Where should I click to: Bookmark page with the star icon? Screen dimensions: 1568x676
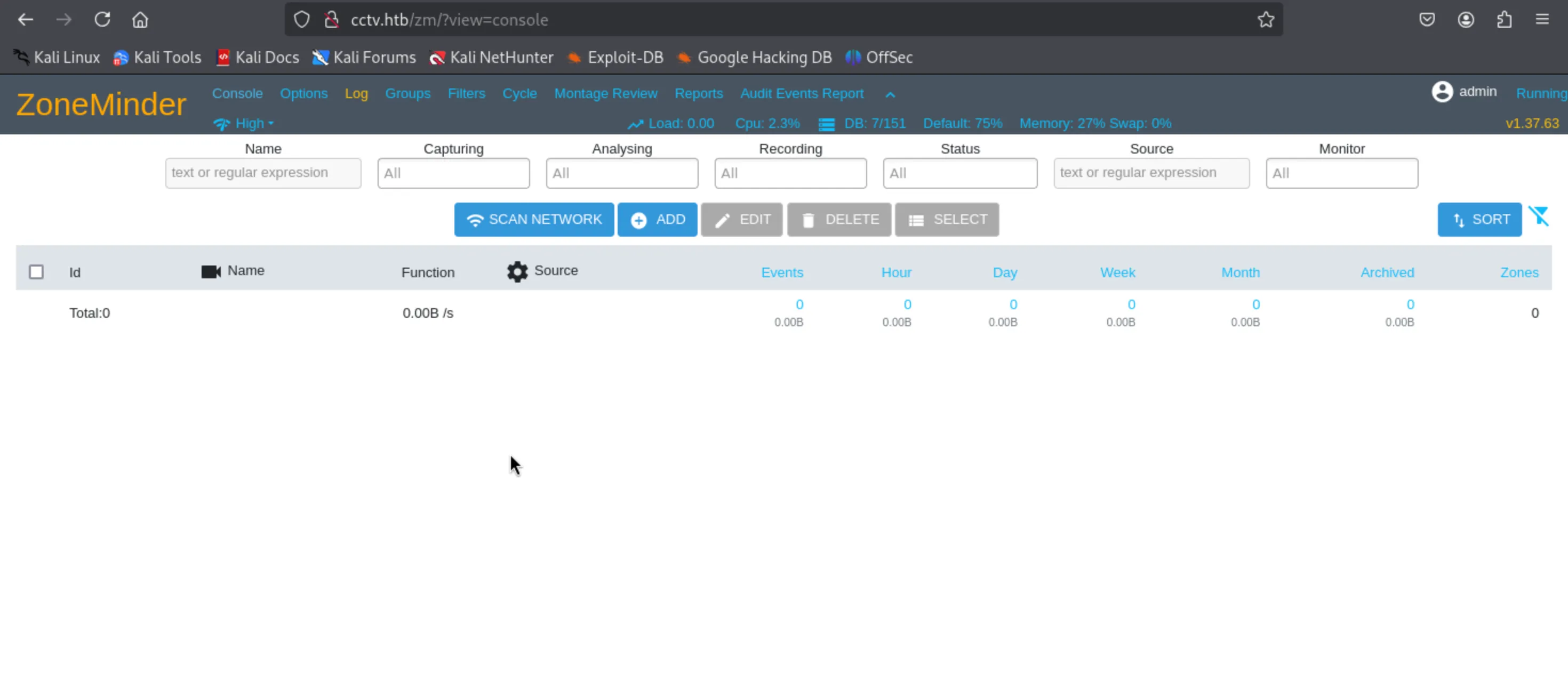(1266, 20)
